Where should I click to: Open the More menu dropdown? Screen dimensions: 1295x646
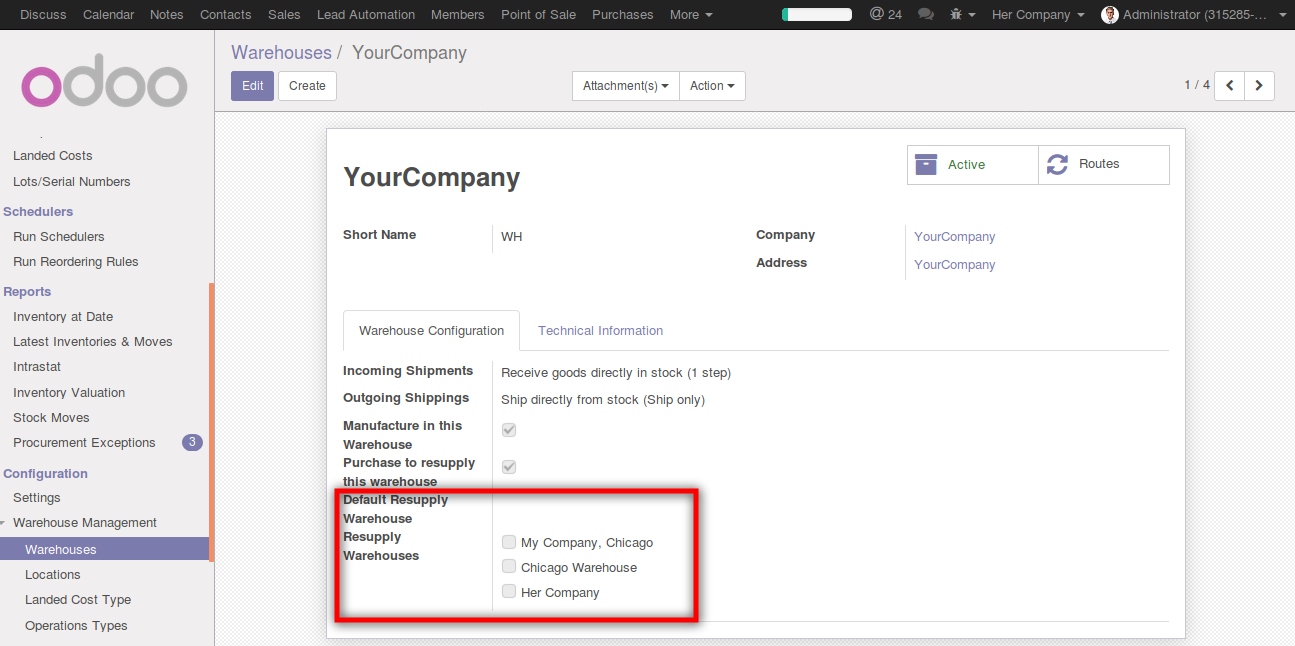(691, 15)
